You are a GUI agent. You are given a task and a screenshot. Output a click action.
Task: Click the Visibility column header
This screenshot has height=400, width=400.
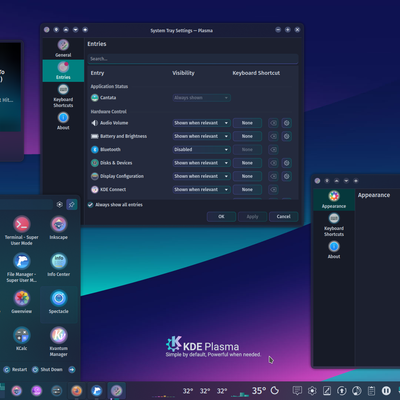click(183, 73)
